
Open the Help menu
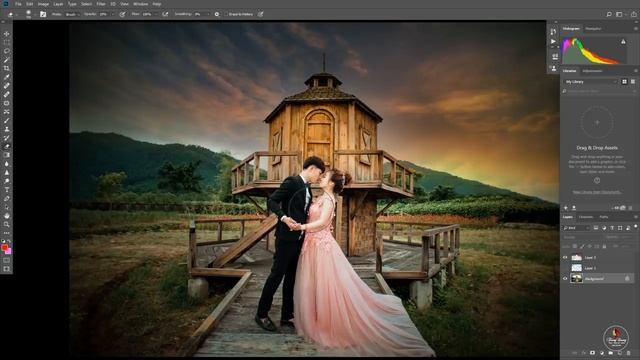[x=157, y=4]
